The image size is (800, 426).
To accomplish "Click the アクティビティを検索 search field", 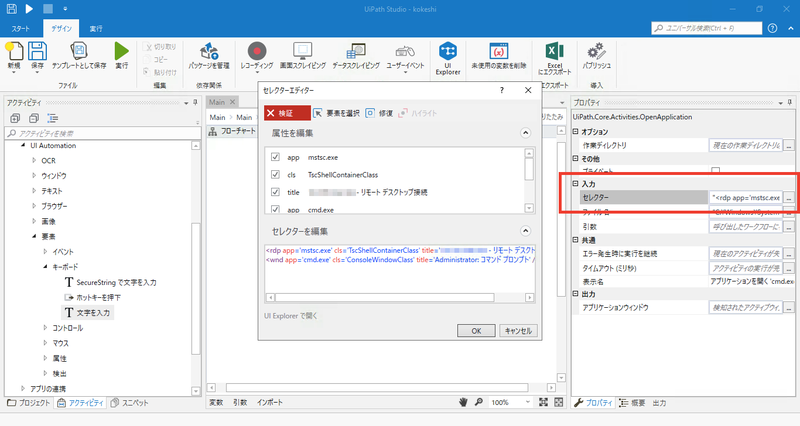I will 103,133.
